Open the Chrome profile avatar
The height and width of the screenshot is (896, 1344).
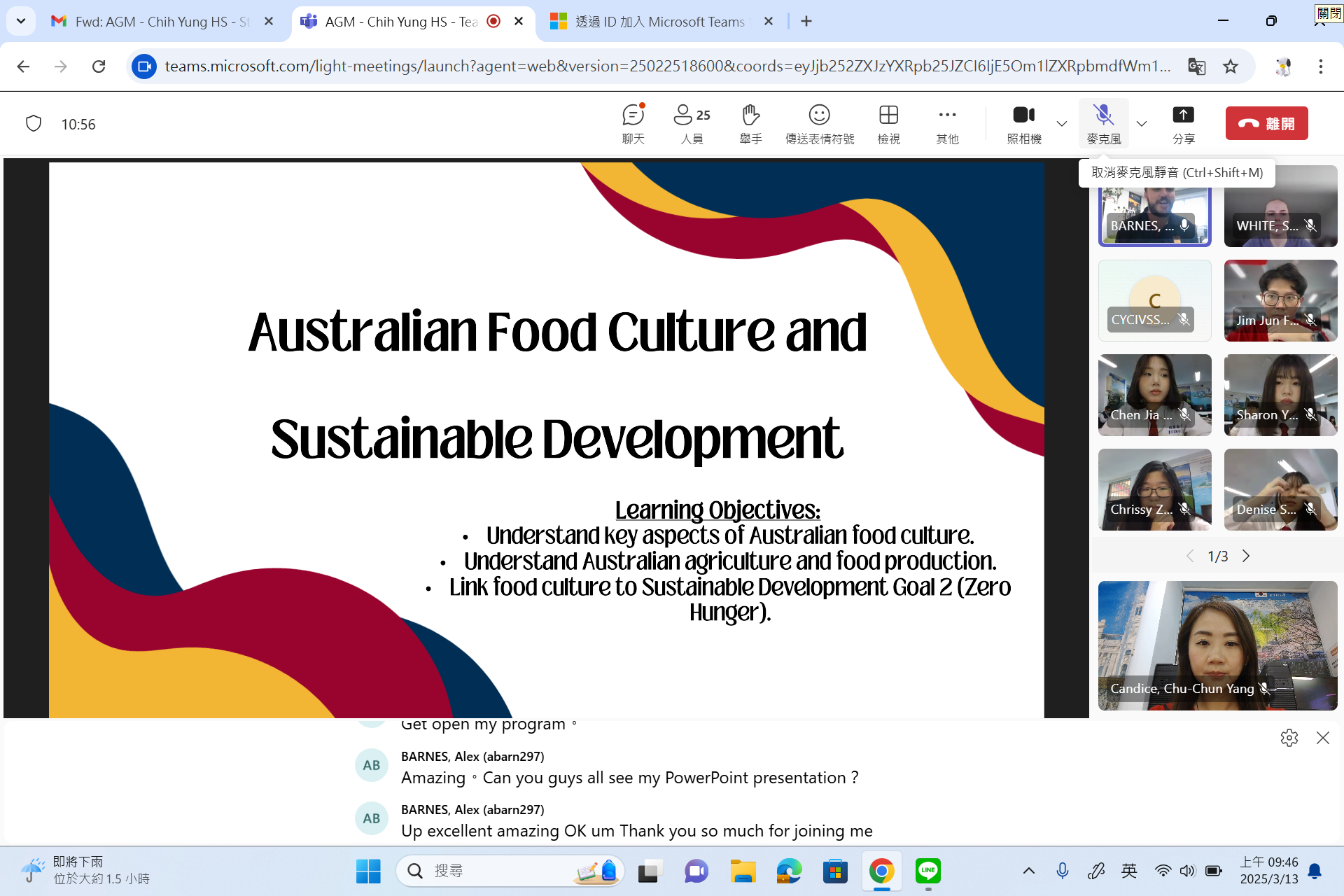(1283, 66)
